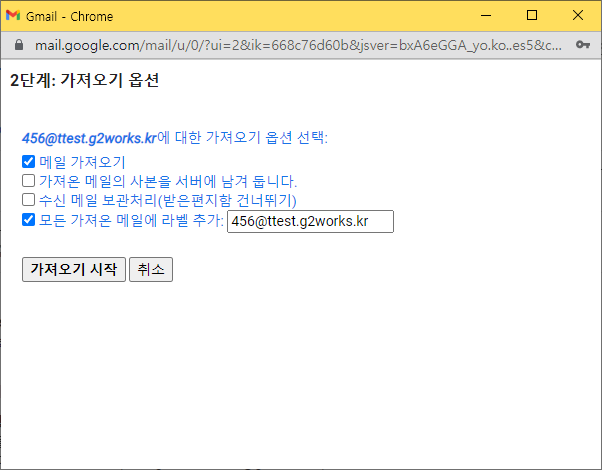The width and height of the screenshot is (602, 470).
Task: Click the 메일 가져오기 label text
Action: pyautogui.click(x=82, y=162)
